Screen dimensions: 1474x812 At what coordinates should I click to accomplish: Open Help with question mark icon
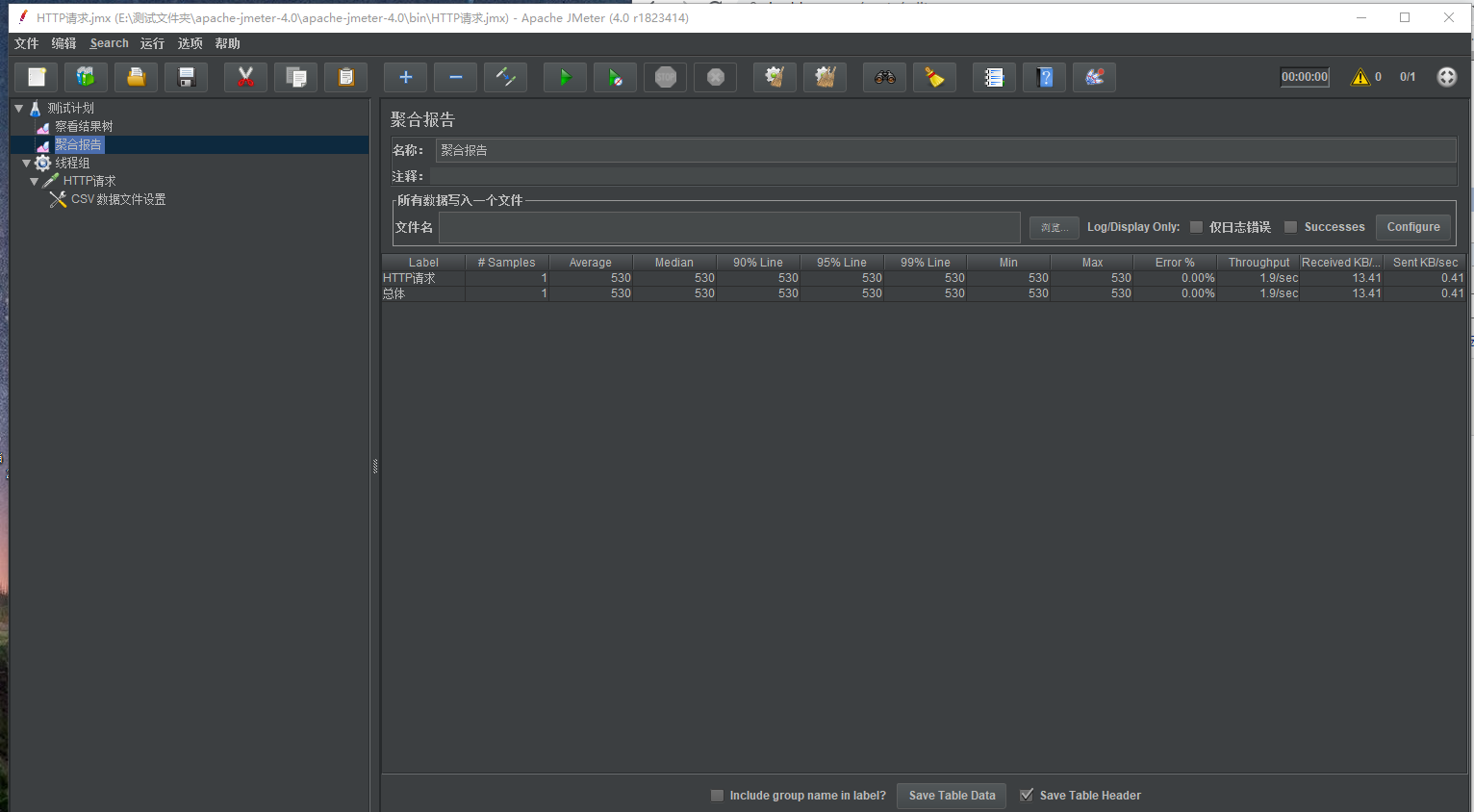tap(1045, 77)
